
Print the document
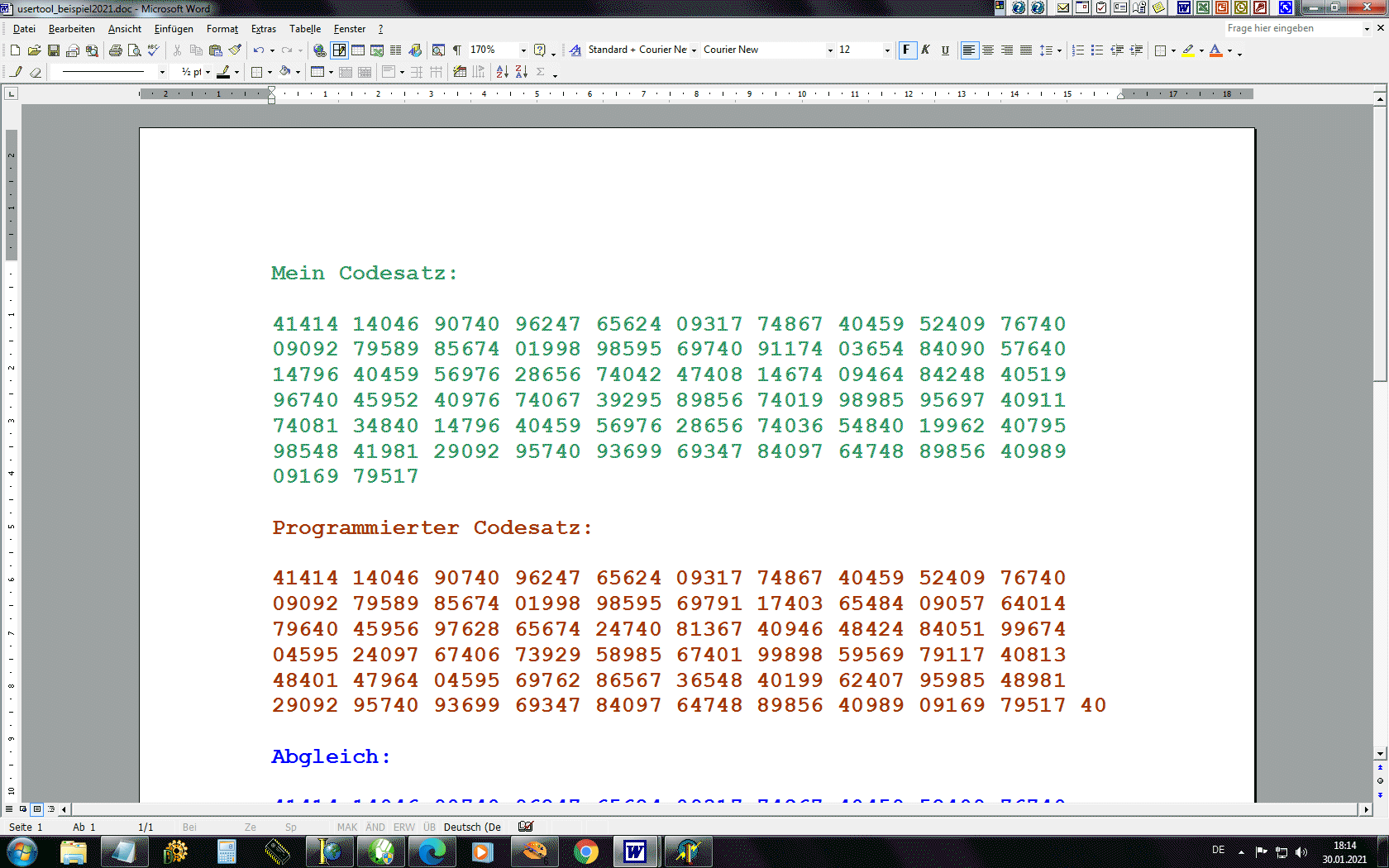[115, 50]
